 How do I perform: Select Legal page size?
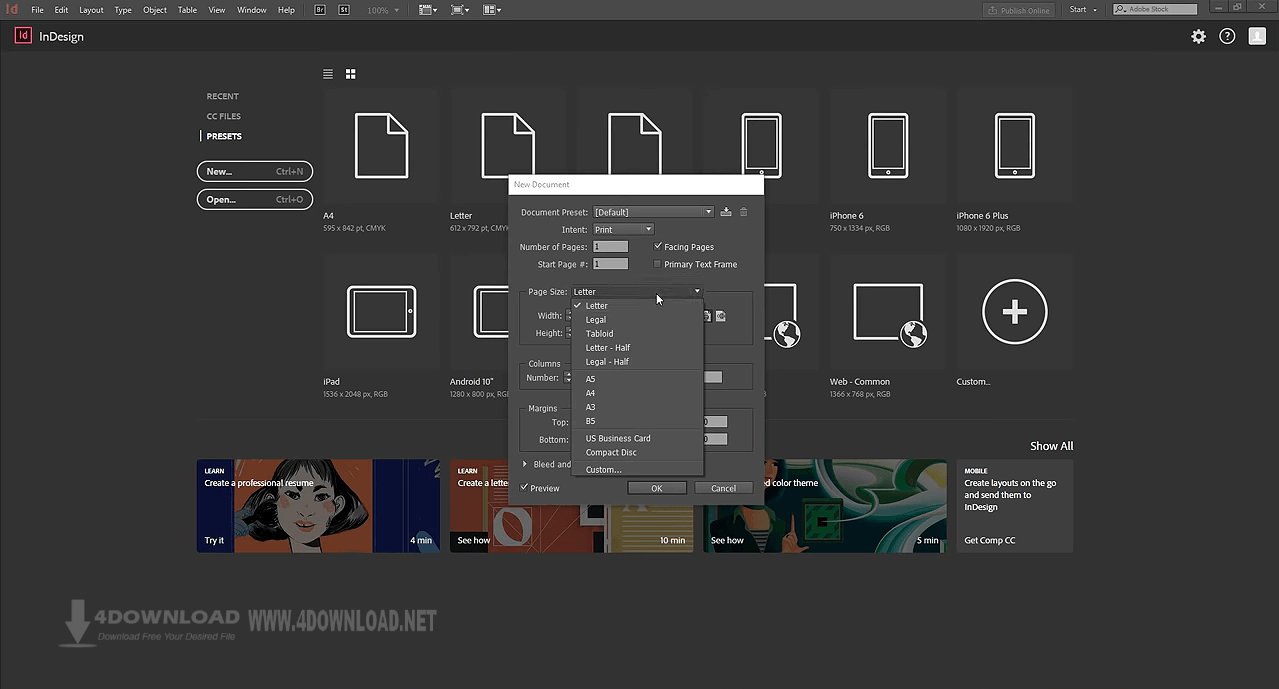click(637, 320)
